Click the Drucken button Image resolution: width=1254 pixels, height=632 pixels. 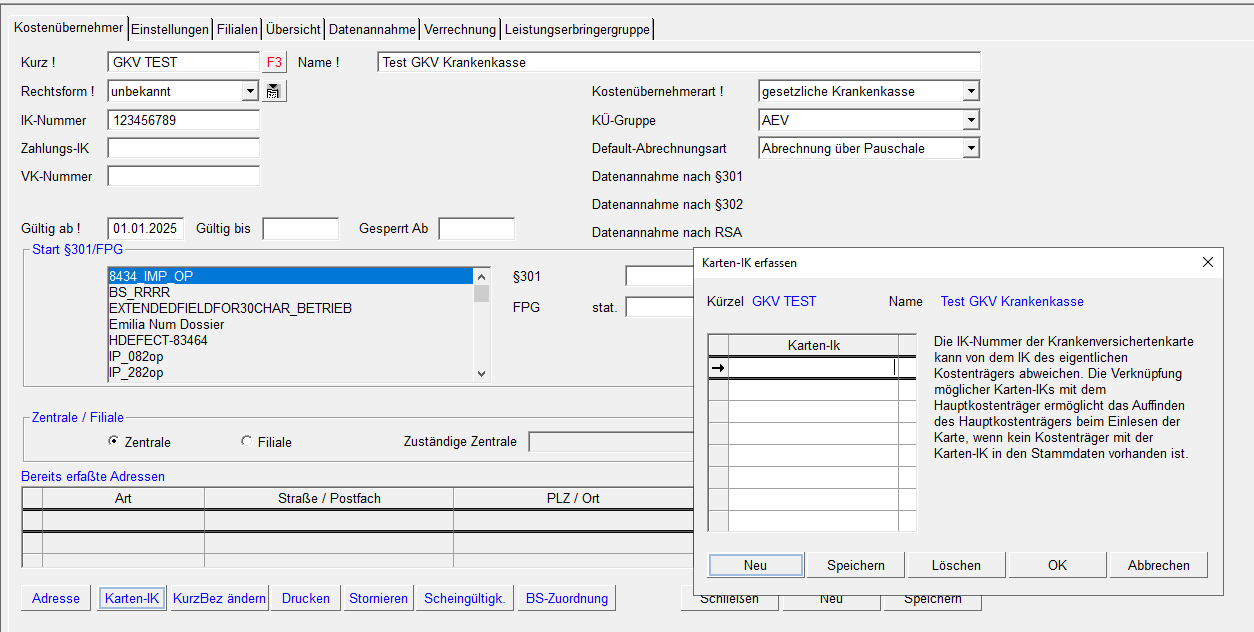[306, 598]
